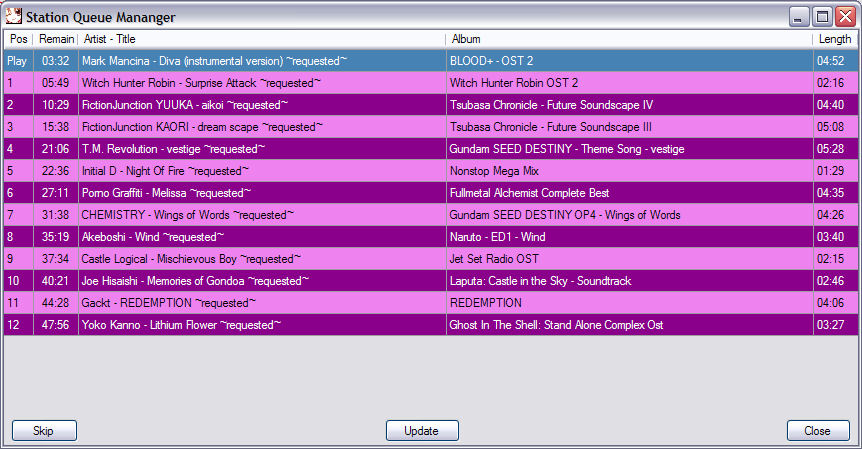Select Akeboshi - Wind queue entry

[152, 237]
